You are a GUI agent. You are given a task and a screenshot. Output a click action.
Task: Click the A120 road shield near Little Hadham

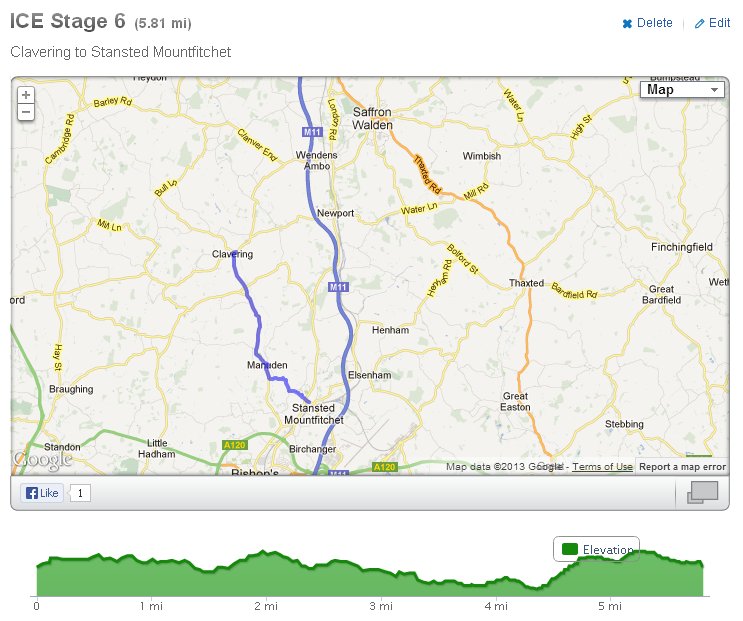coord(233,444)
